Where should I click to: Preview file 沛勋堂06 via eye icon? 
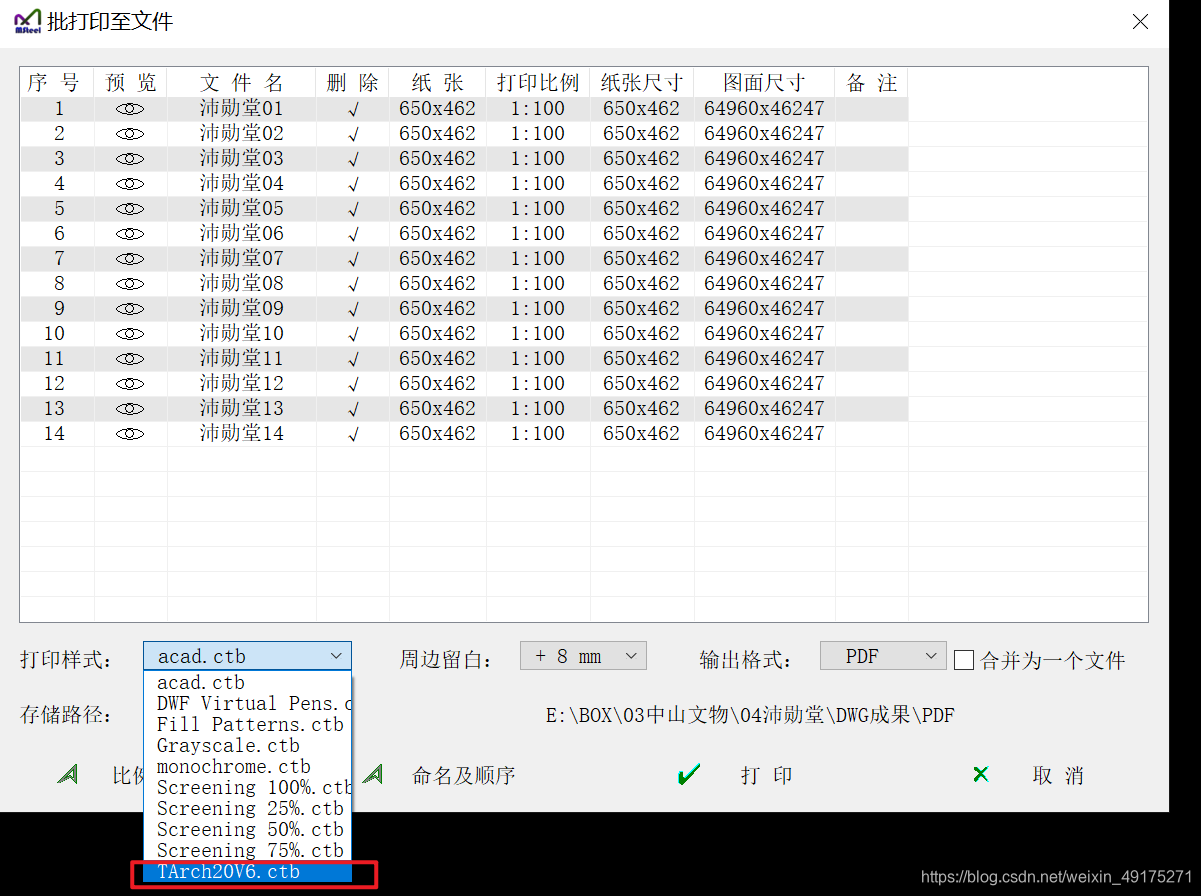click(x=130, y=234)
